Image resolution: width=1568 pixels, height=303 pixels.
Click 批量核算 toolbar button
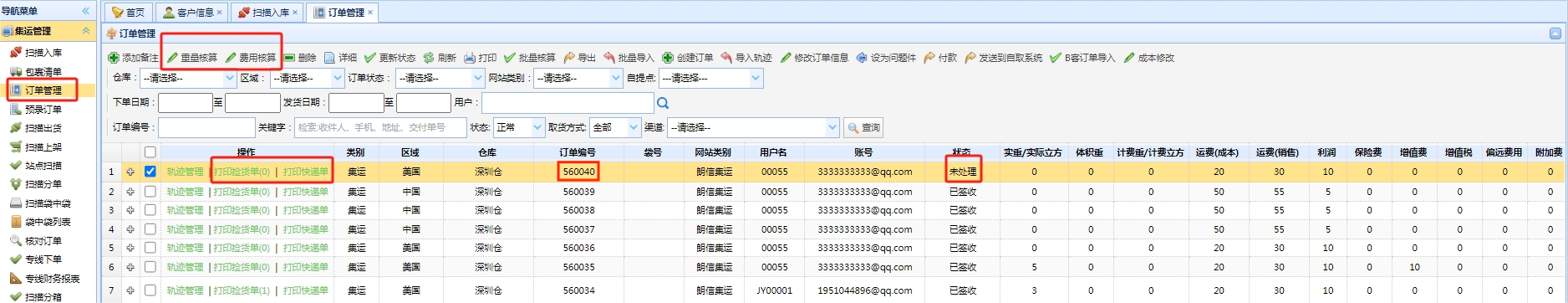tap(530, 58)
